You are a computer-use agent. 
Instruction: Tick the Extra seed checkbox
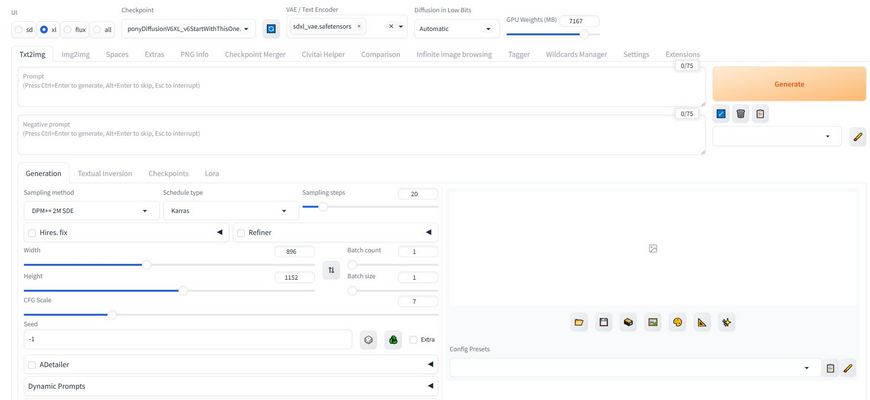(413, 340)
